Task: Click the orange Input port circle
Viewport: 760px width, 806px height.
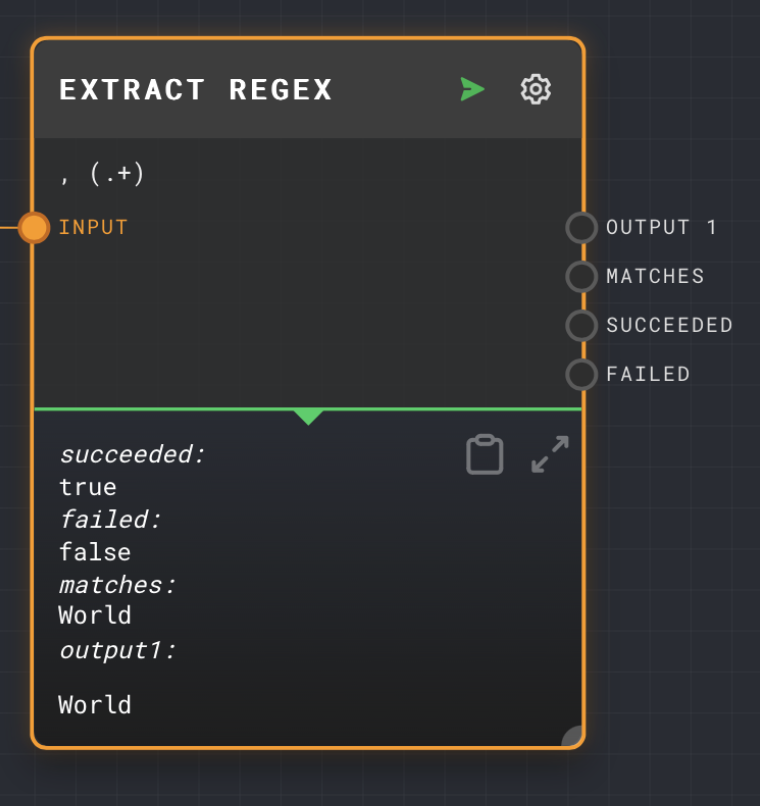Action: tap(34, 227)
